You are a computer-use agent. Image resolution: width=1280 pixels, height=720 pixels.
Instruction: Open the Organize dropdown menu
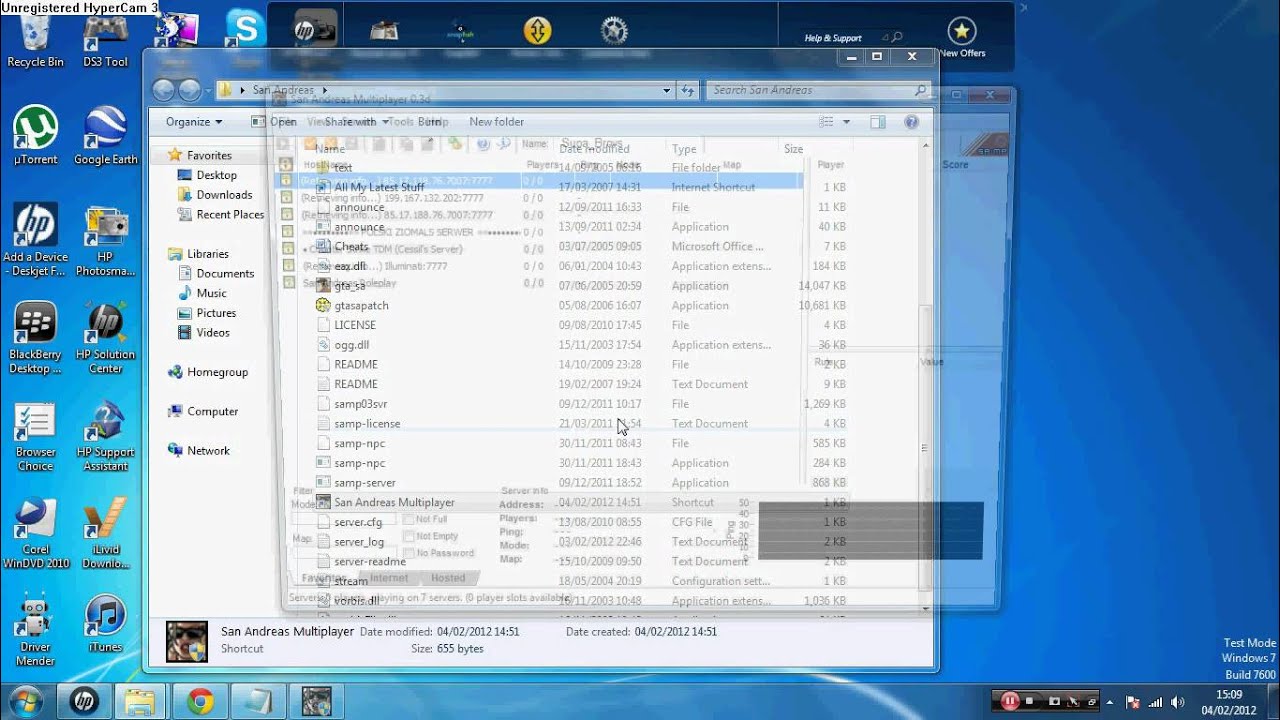tap(194, 122)
